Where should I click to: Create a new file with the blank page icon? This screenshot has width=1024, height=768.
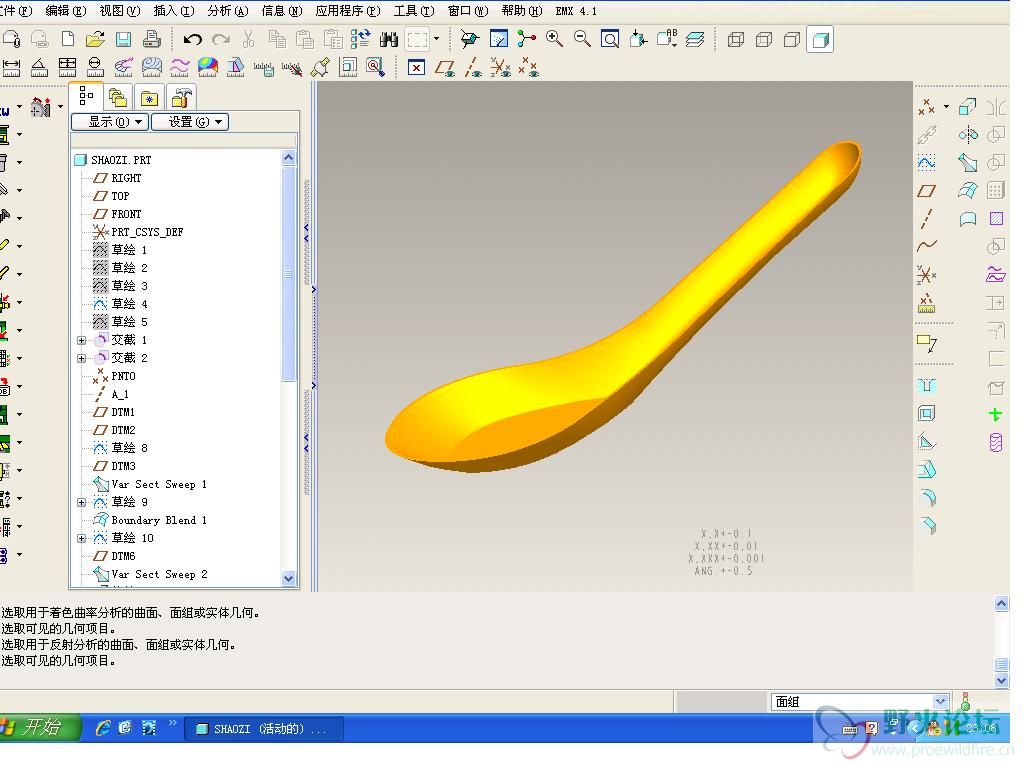[x=67, y=39]
